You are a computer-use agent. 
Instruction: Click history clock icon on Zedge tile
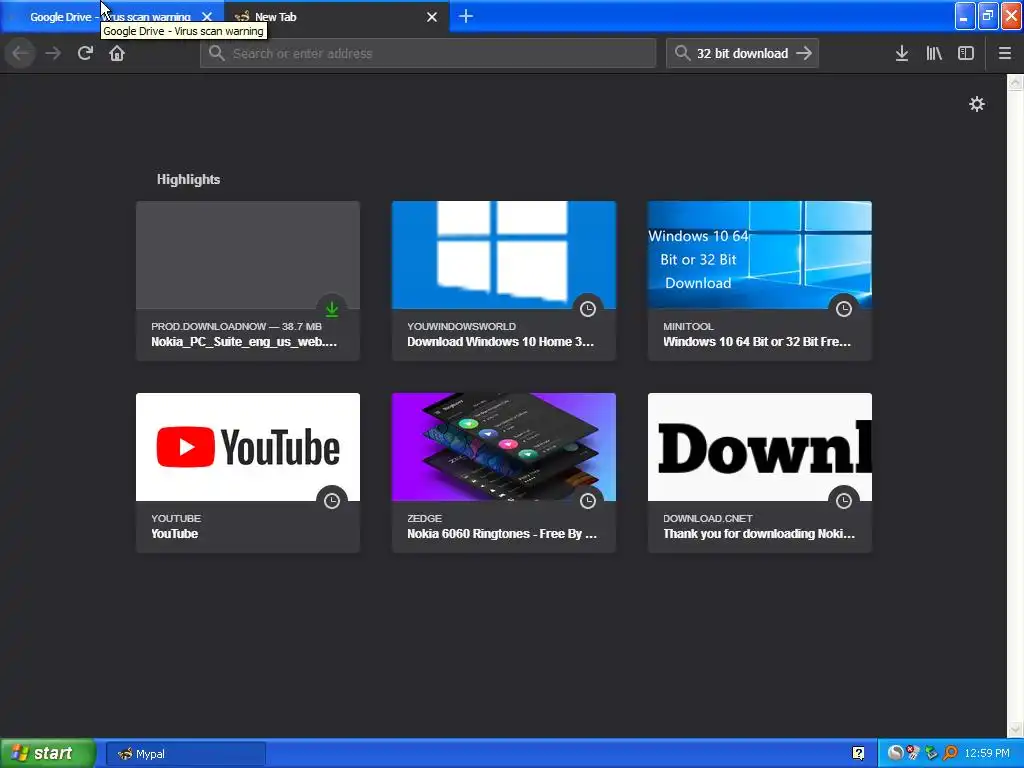click(x=588, y=501)
